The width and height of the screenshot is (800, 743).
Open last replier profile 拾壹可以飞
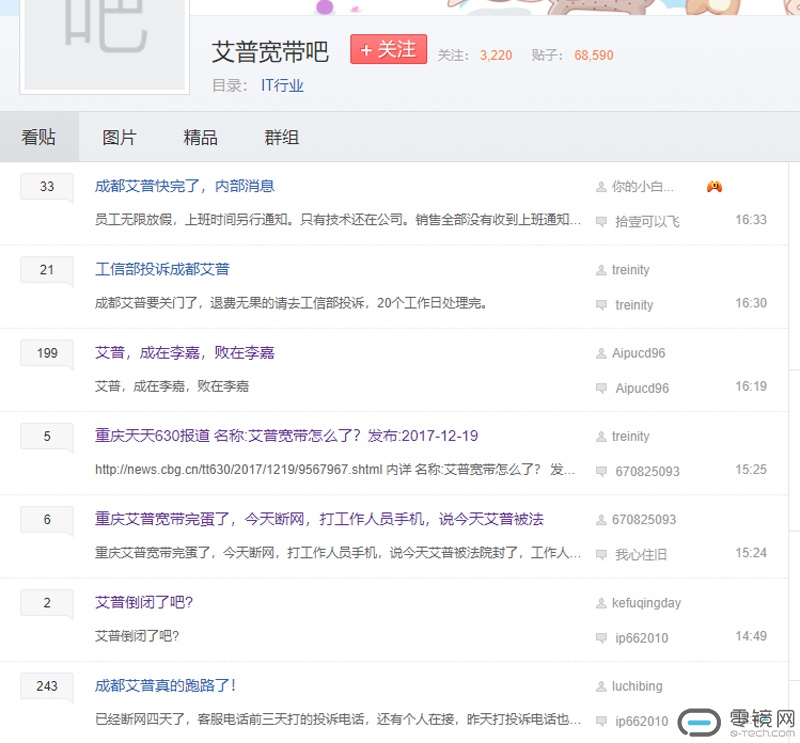(647, 221)
